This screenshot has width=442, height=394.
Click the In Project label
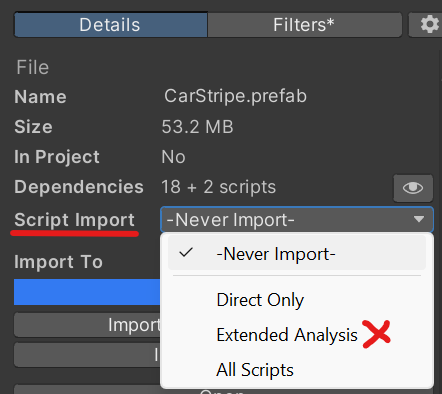pyautogui.click(x=57, y=157)
